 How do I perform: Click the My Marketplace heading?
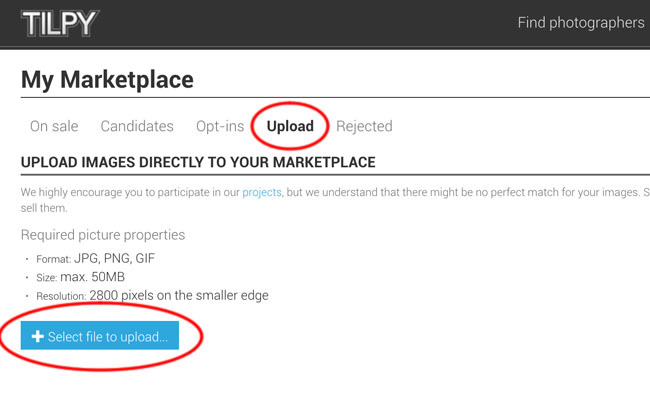click(x=107, y=80)
